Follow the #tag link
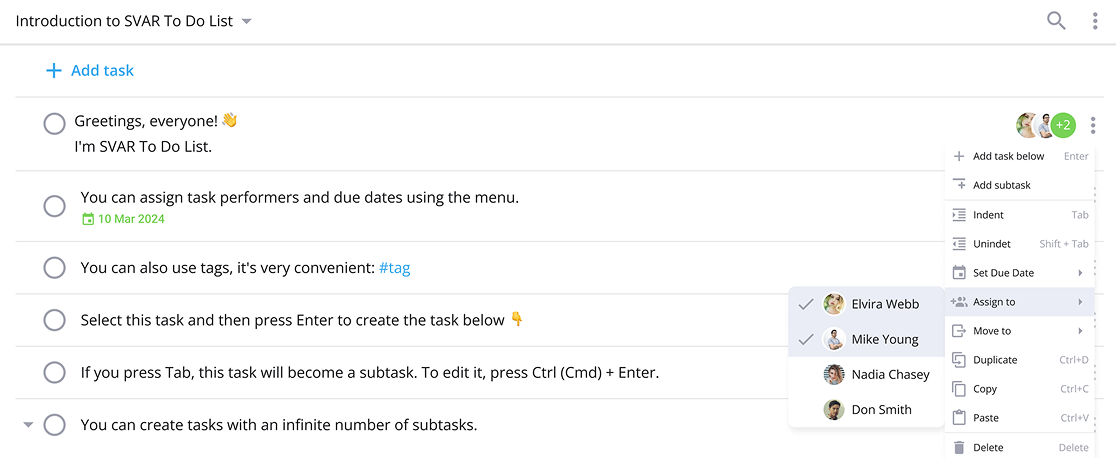Image resolution: width=1116 pixels, height=458 pixels. point(394,269)
